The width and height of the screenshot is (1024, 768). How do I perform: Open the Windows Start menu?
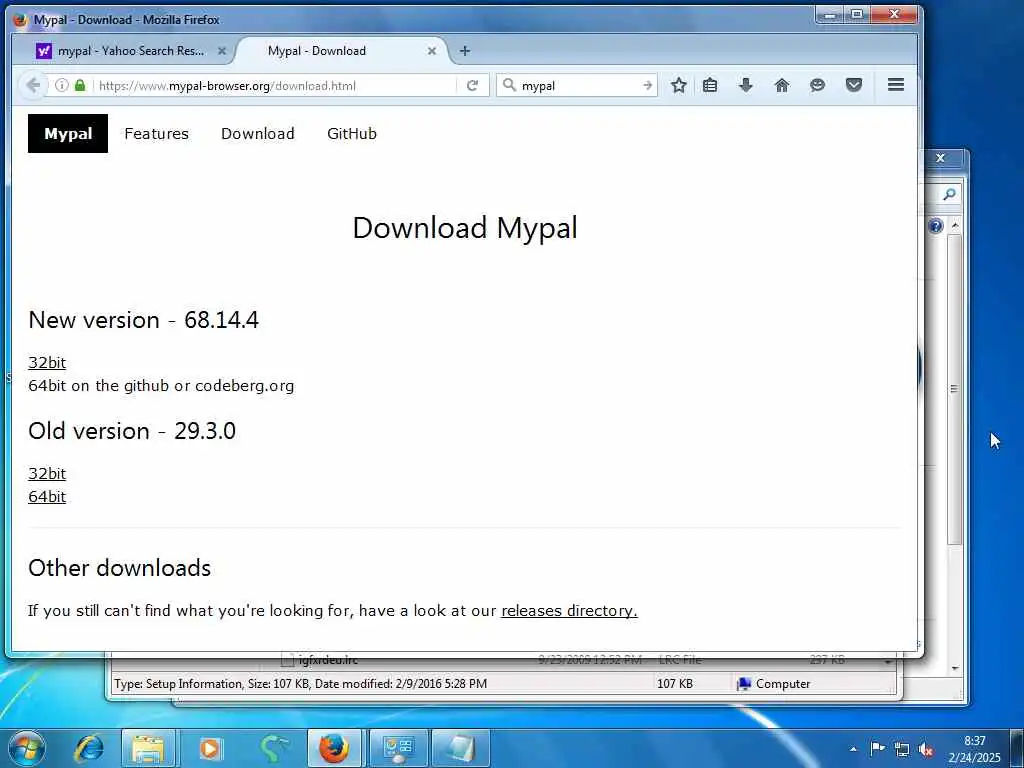pos(26,748)
